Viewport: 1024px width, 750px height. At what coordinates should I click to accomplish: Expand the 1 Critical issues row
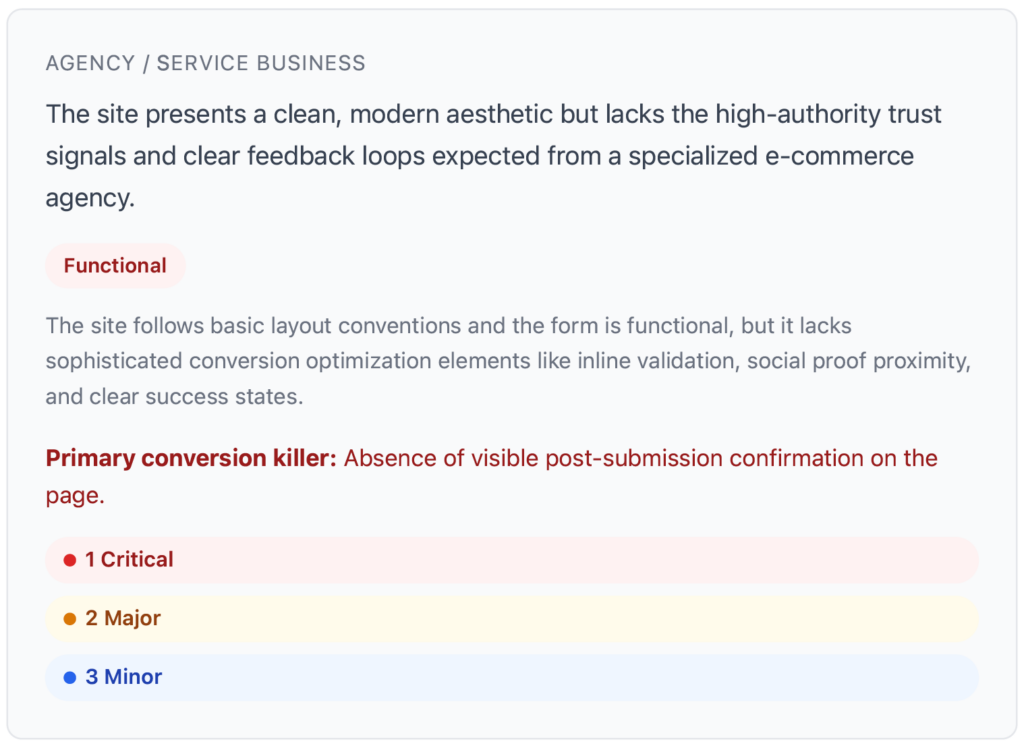point(510,560)
